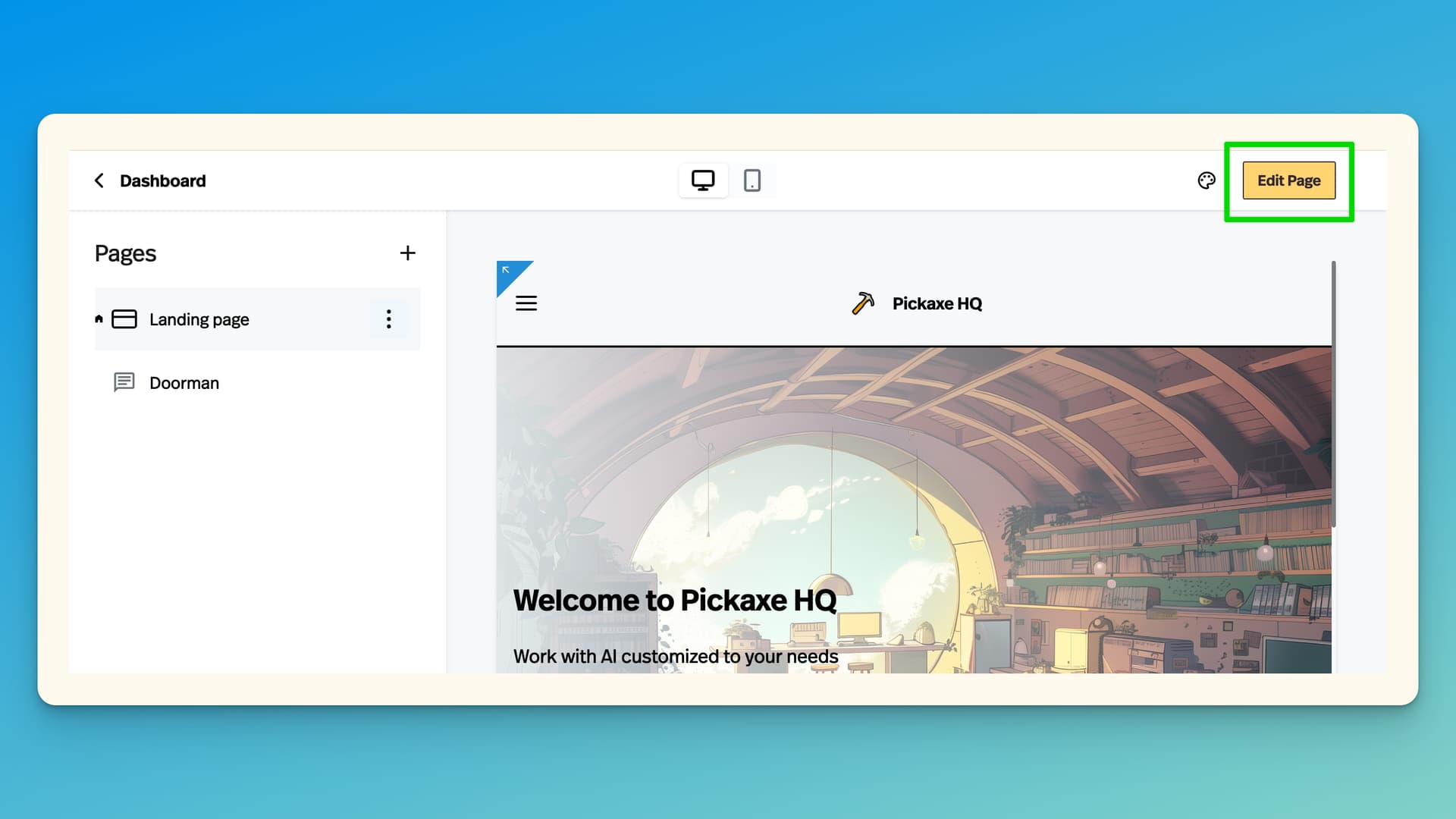
Task: Switch to mobile preview mode
Action: [752, 180]
